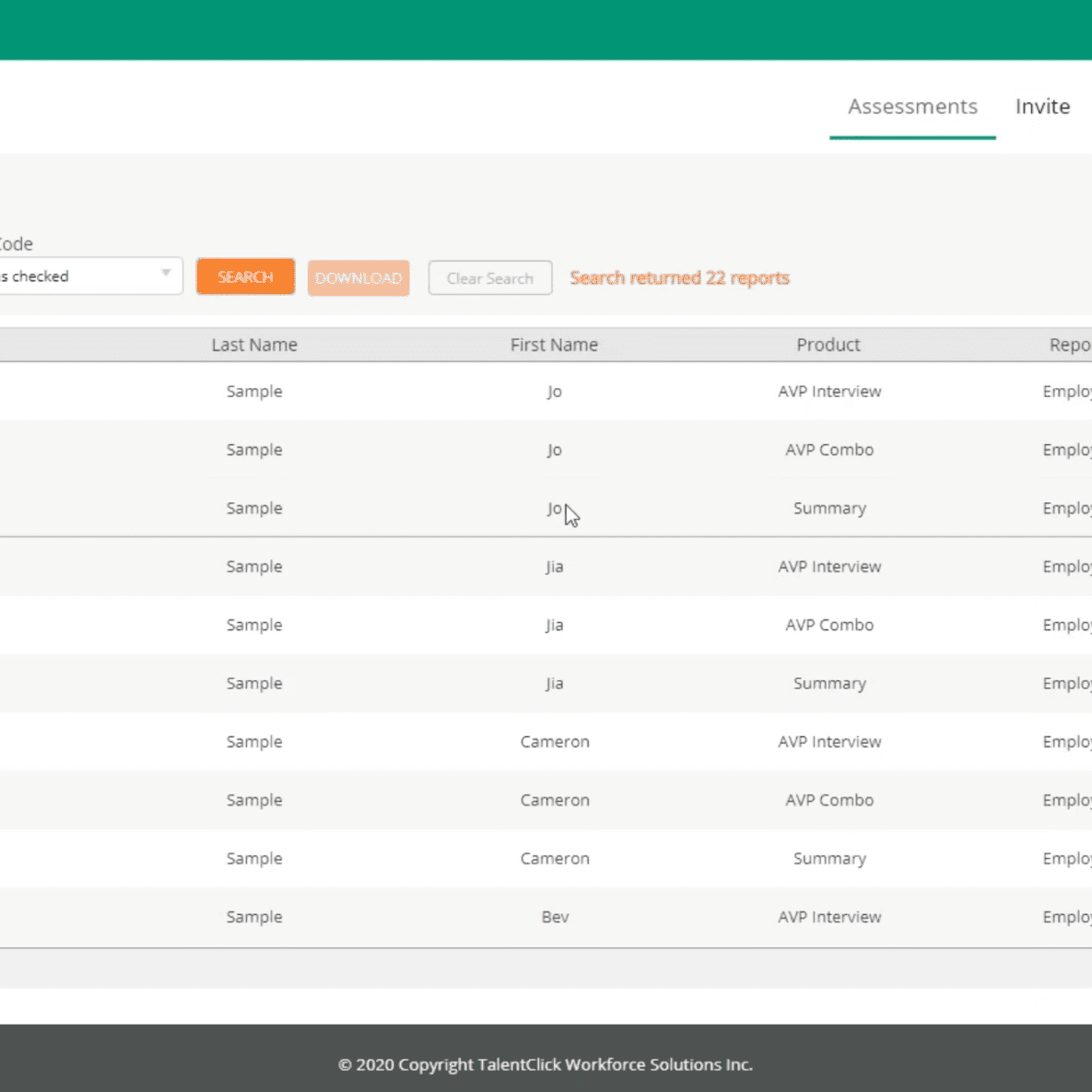This screenshot has height=1092, width=1092.
Task: Select Jo's AVP Interview product cell
Action: [829, 392]
